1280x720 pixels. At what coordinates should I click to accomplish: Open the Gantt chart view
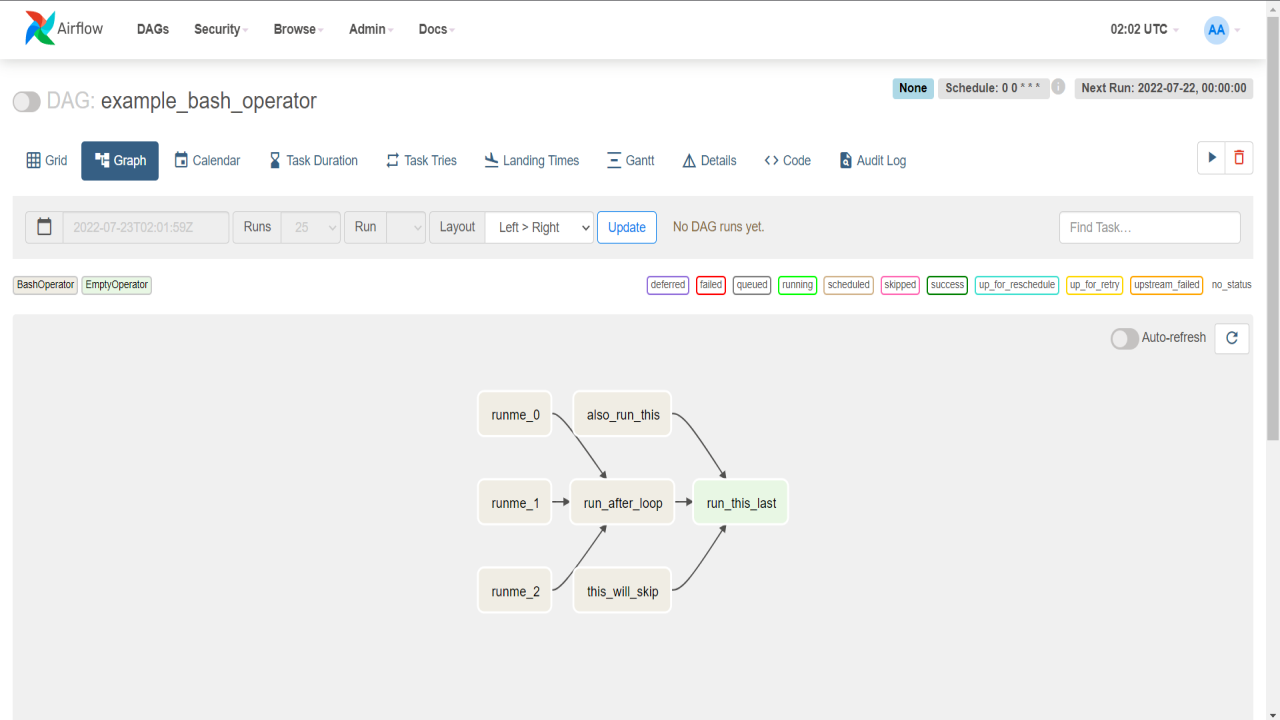[630, 160]
